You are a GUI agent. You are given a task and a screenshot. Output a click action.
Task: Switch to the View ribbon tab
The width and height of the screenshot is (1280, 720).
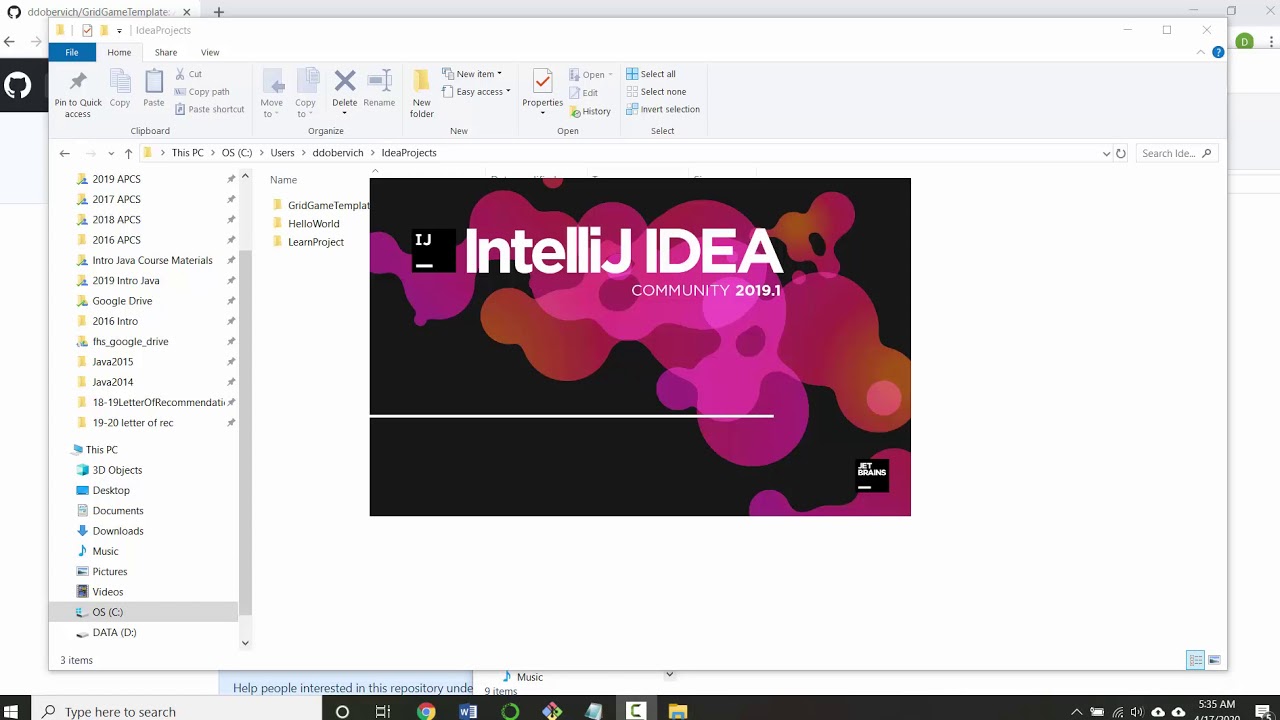pos(210,52)
